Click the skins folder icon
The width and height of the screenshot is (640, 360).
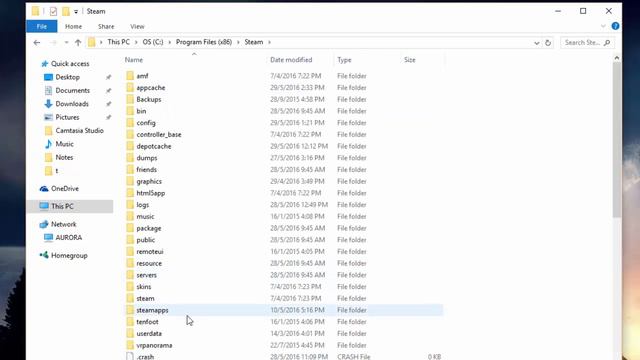click(130, 287)
